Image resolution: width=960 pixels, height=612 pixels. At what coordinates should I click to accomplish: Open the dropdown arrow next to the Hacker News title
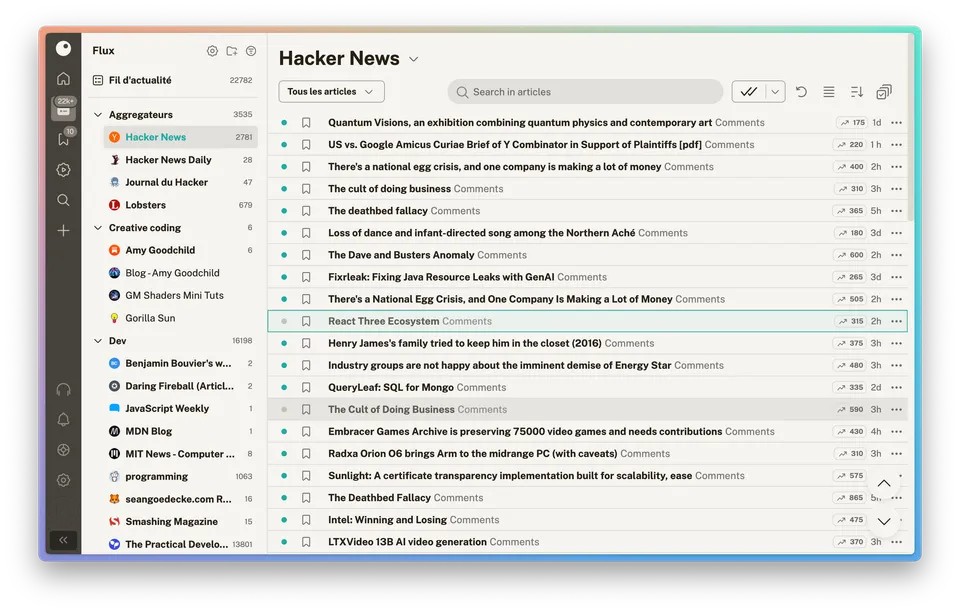click(x=414, y=59)
